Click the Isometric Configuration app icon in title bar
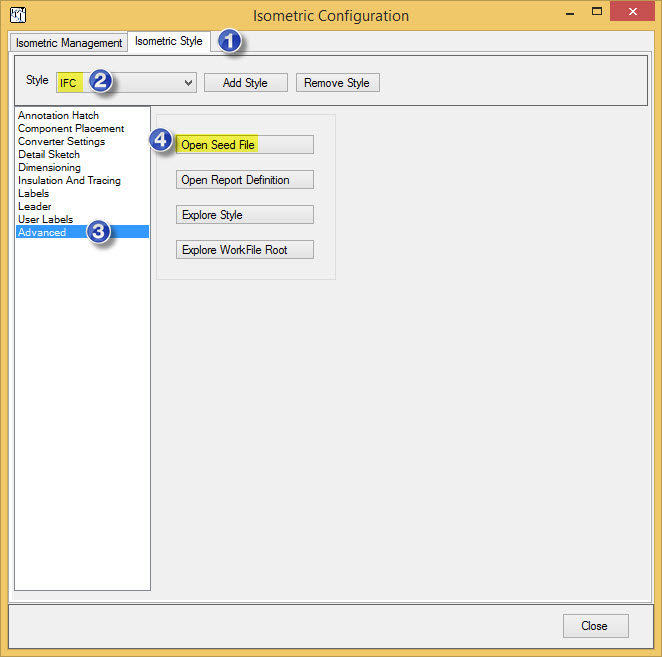Screen dimensions: 662x657 coord(18,15)
